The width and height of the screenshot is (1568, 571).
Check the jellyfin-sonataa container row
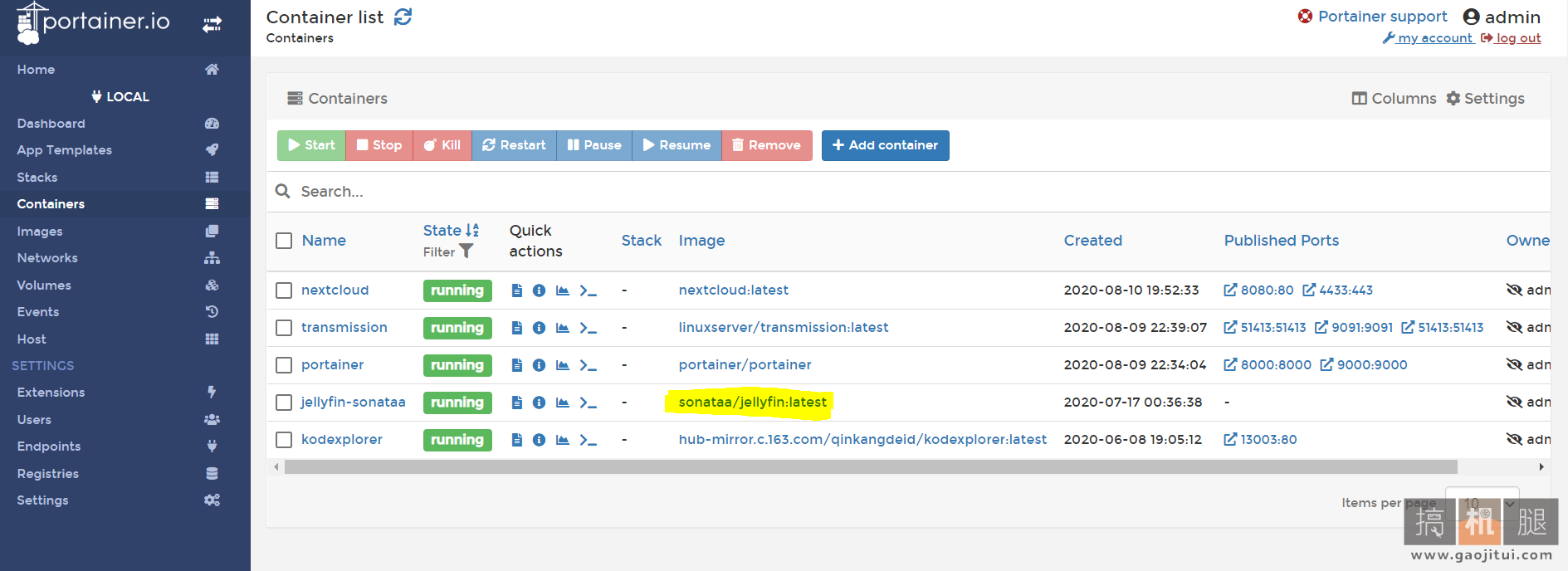[284, 403]
